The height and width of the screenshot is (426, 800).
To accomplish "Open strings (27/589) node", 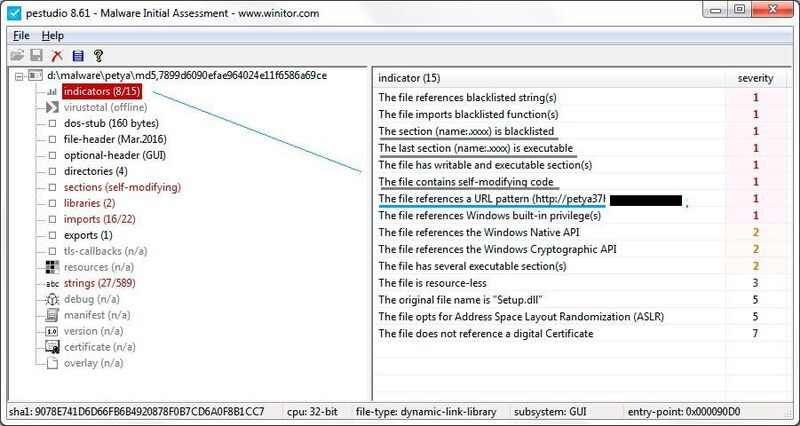I will click(99, 283).
